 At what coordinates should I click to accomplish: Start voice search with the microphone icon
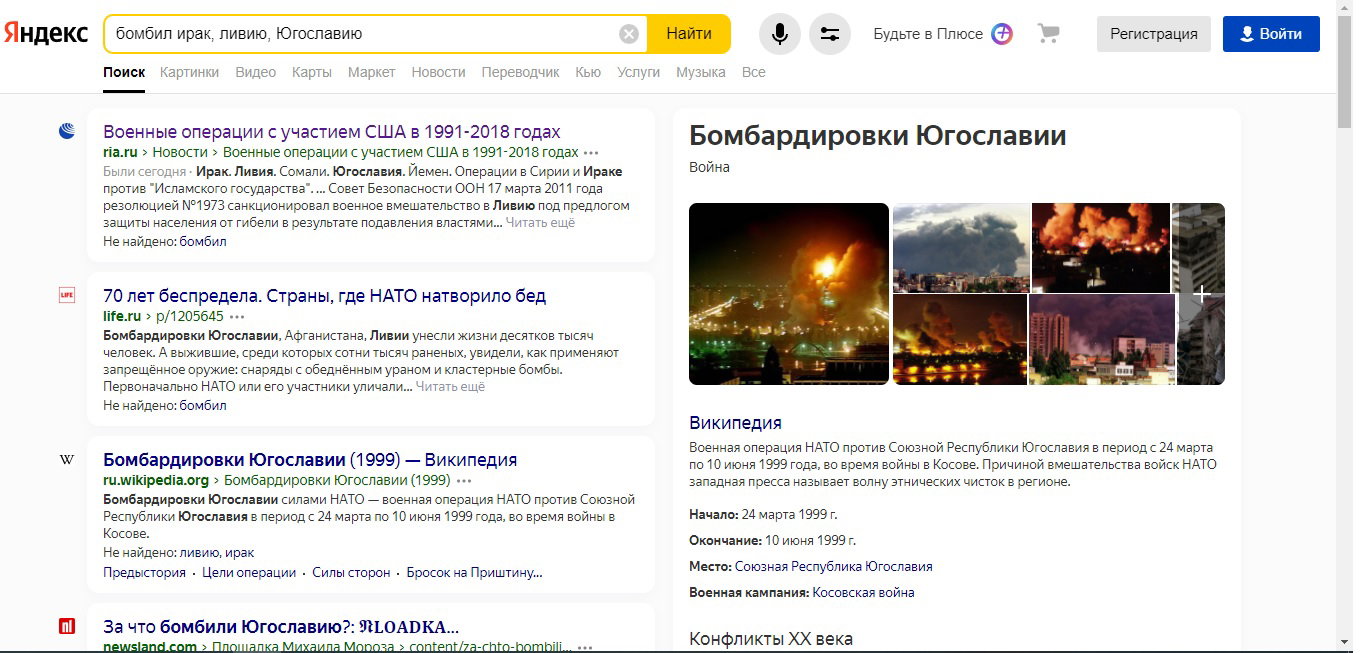click(x=780, y=34)
